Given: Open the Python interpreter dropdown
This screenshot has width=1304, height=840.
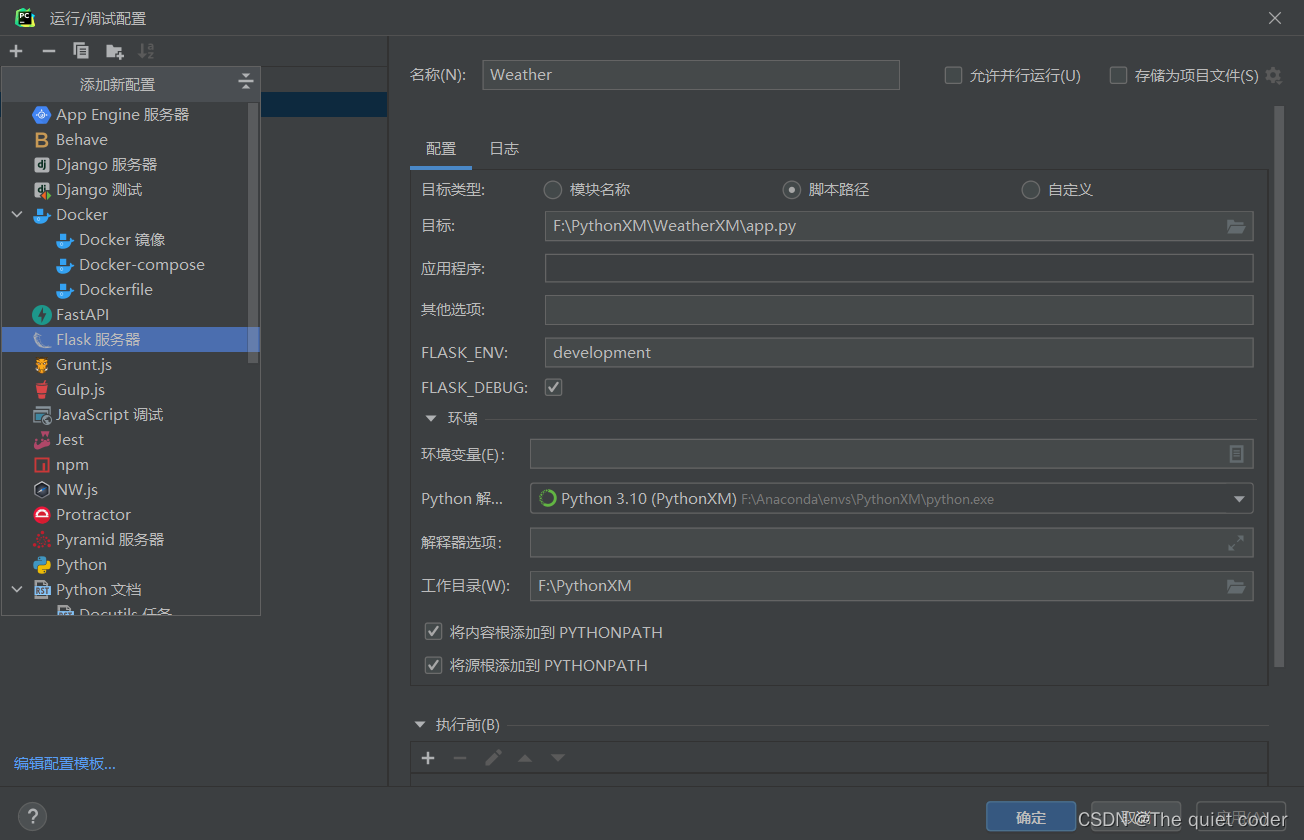Looking at the screenshot, I should point(1239,498).
